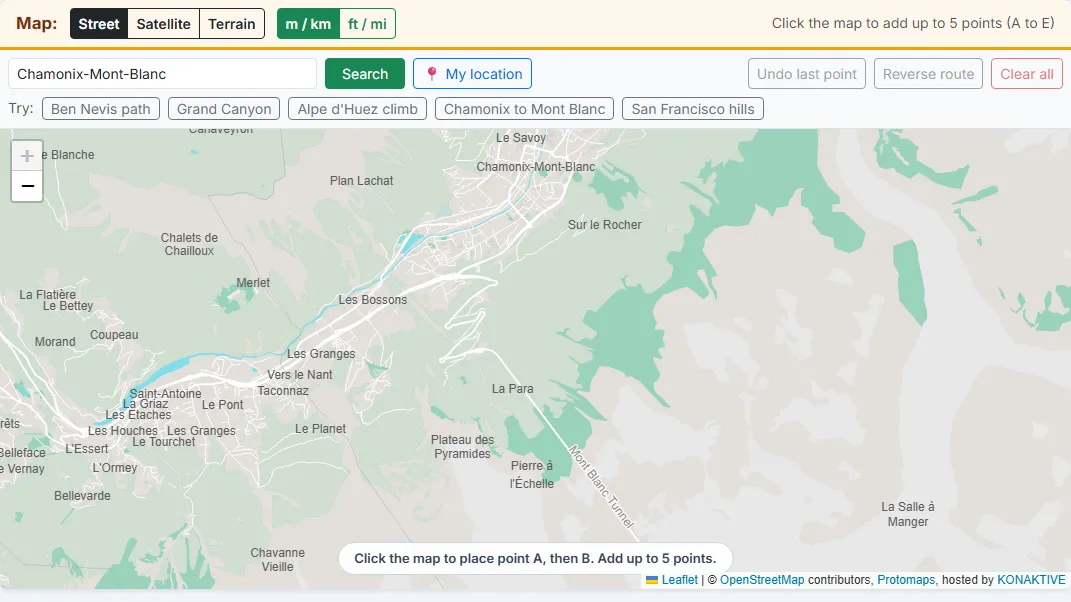Try the Chamonix to Mont Blanc preset
This screenshot has height=602, width=1071.
coord(525,109)
